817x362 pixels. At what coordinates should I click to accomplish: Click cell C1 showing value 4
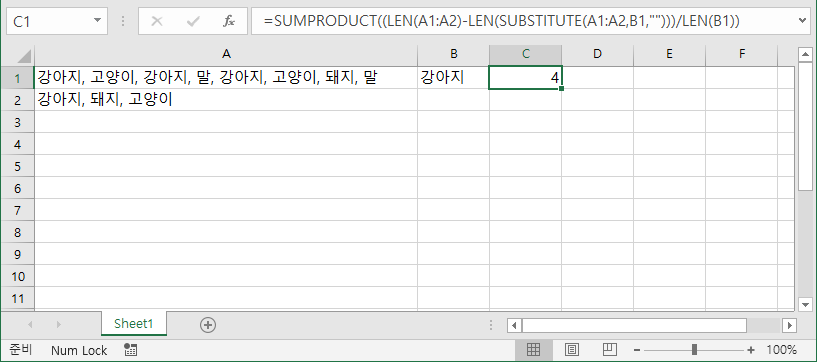click(x=525, y=78)
